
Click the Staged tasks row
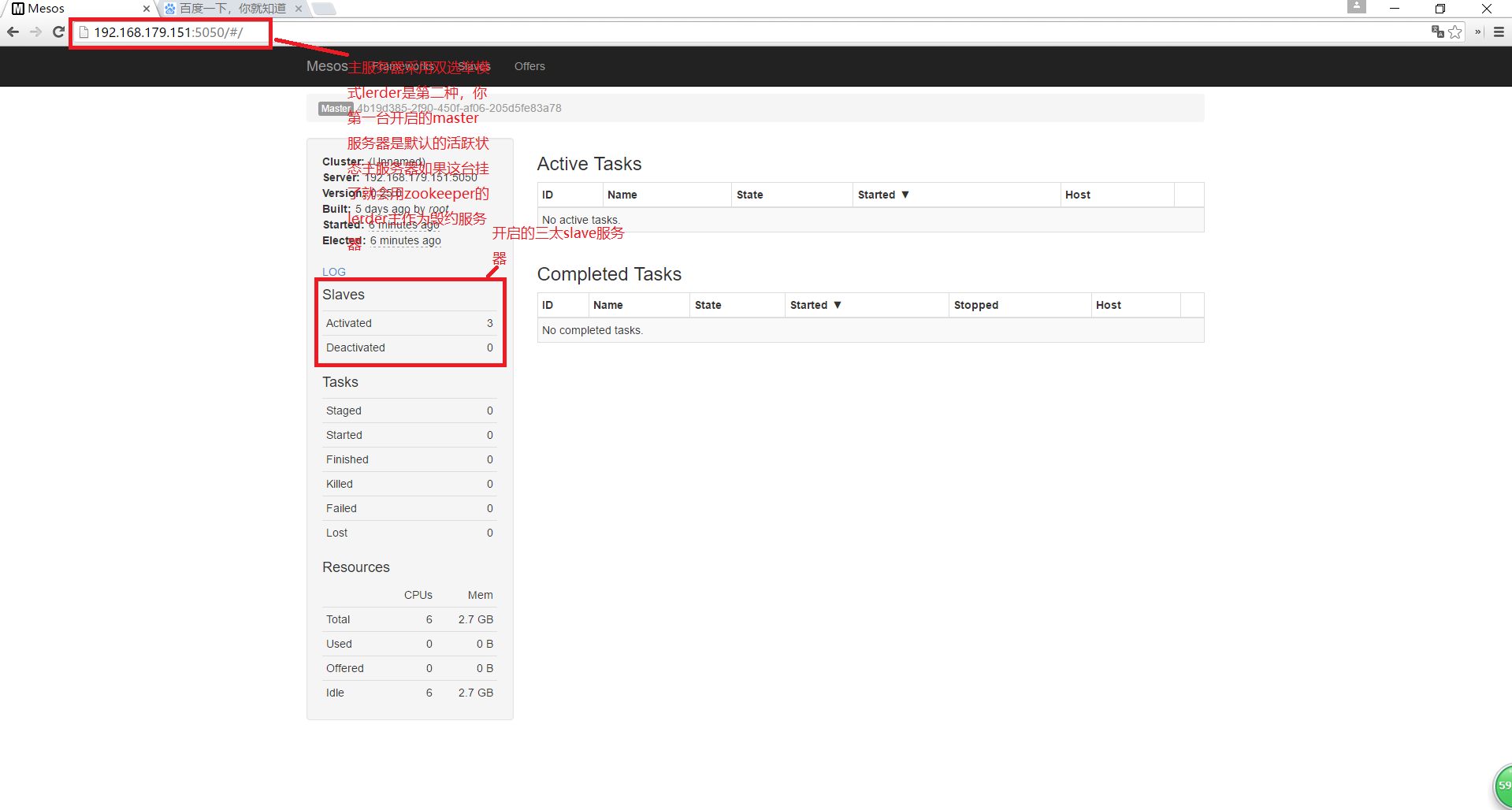coord(410,411)
